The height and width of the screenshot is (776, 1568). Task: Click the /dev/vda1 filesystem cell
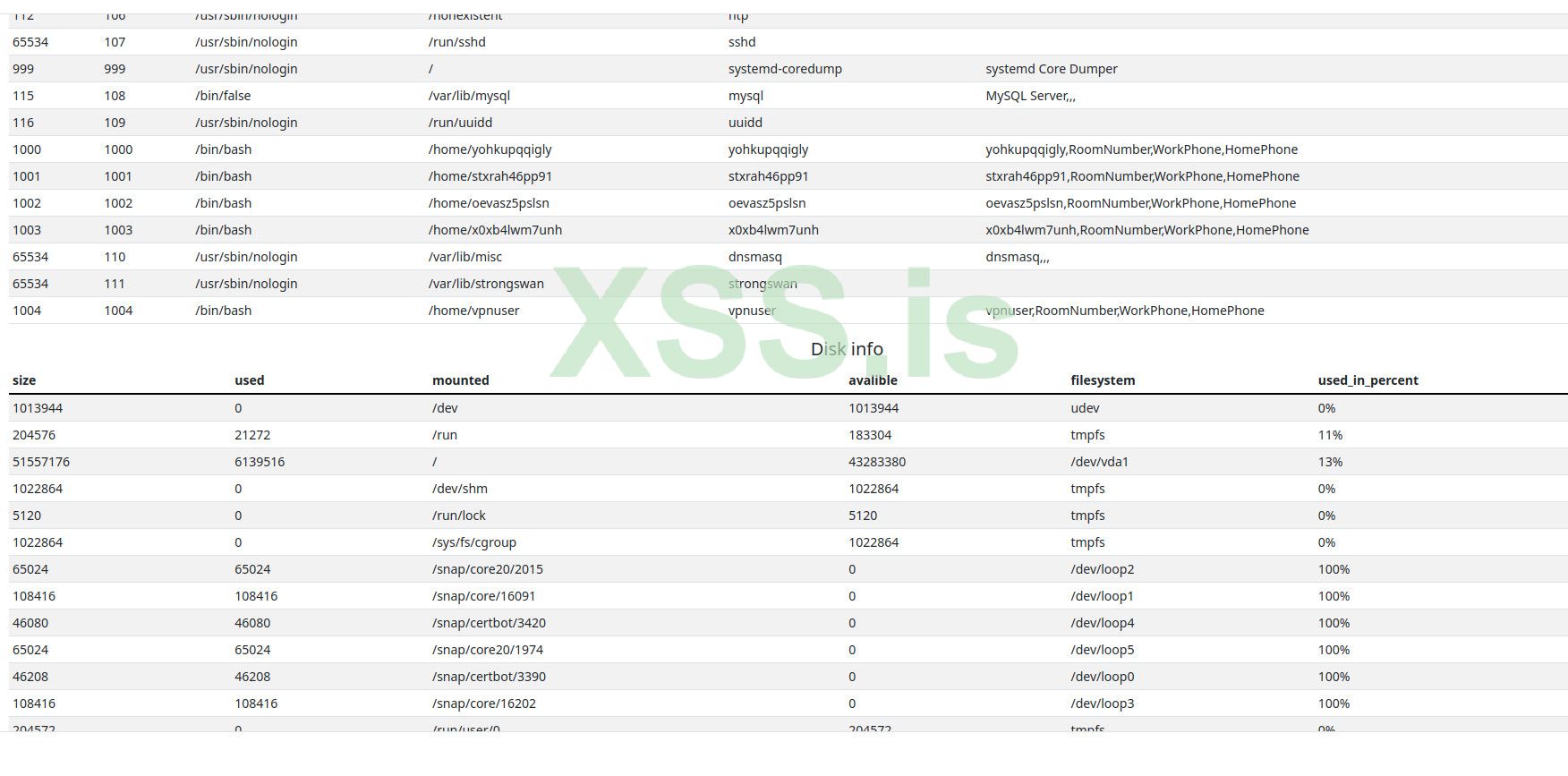coord(1100,462)
